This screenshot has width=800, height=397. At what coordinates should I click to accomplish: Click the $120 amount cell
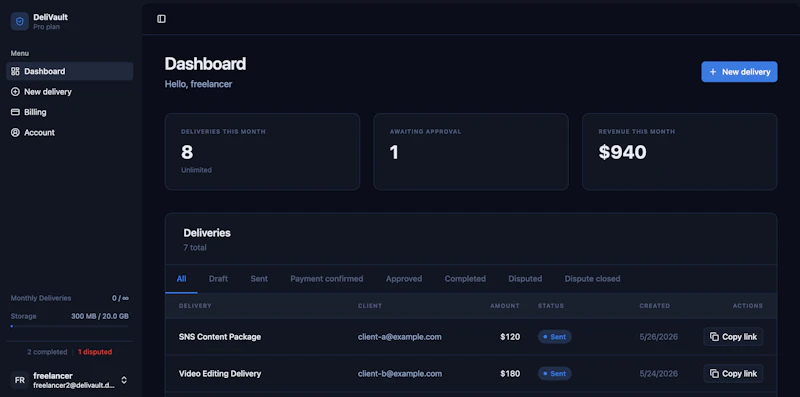(510, 337)
